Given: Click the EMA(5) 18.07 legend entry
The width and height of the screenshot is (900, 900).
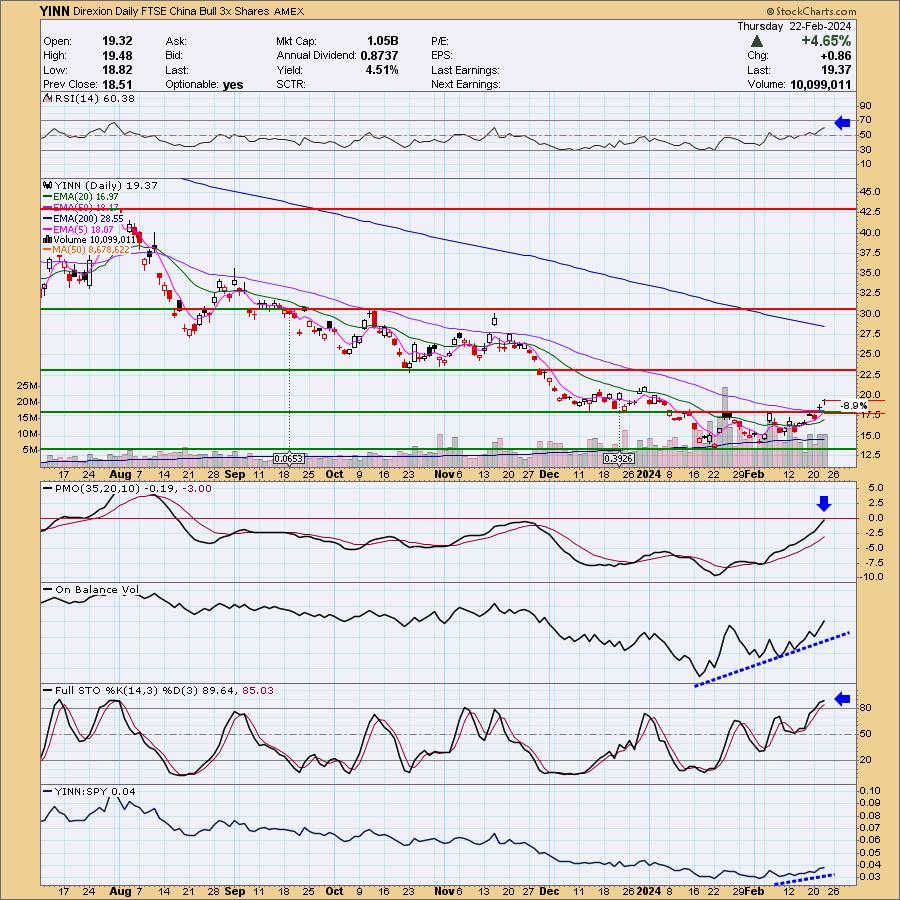Looking at the screenshot, I should 83,230.
